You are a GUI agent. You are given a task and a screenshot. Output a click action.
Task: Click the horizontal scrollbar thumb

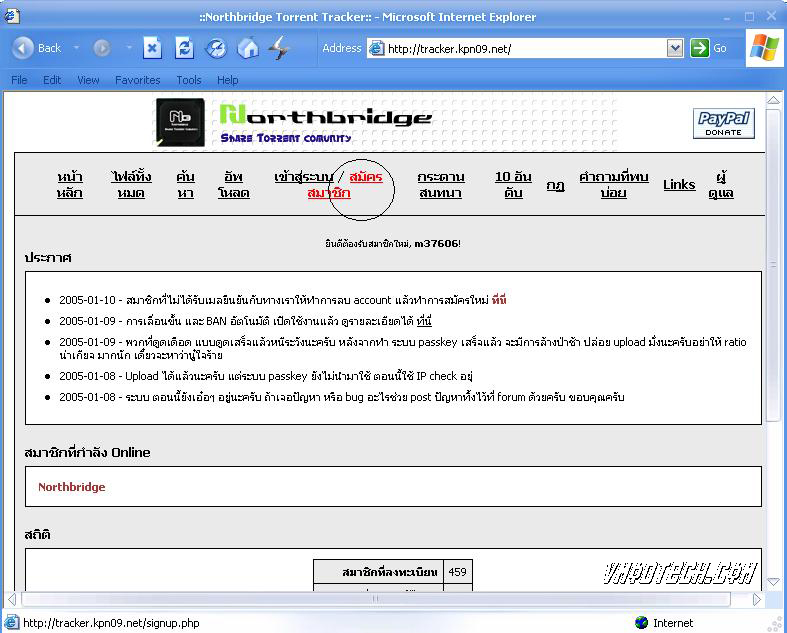pos(376,599)
